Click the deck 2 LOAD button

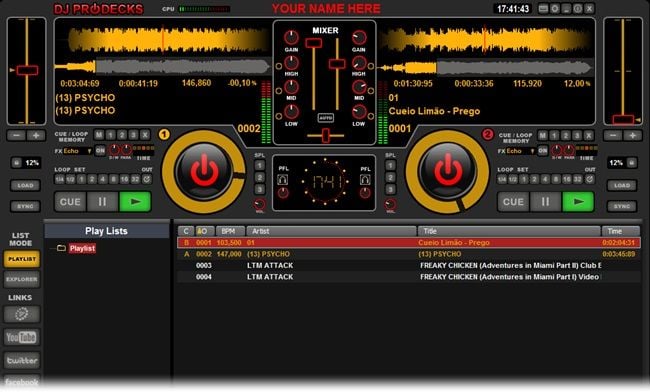[x=622, y=185]
